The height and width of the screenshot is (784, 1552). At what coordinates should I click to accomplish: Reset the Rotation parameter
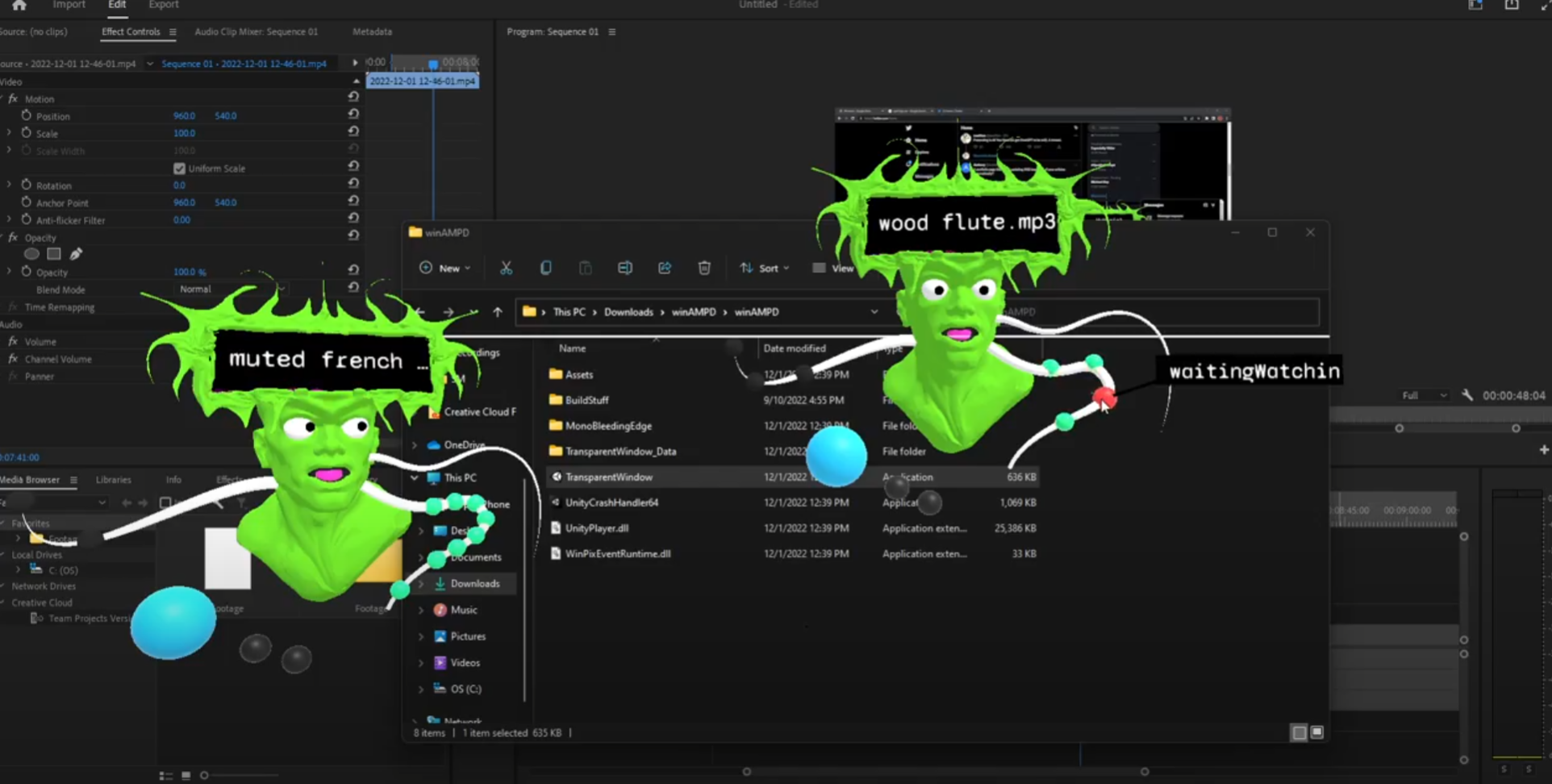coord(353,184)
